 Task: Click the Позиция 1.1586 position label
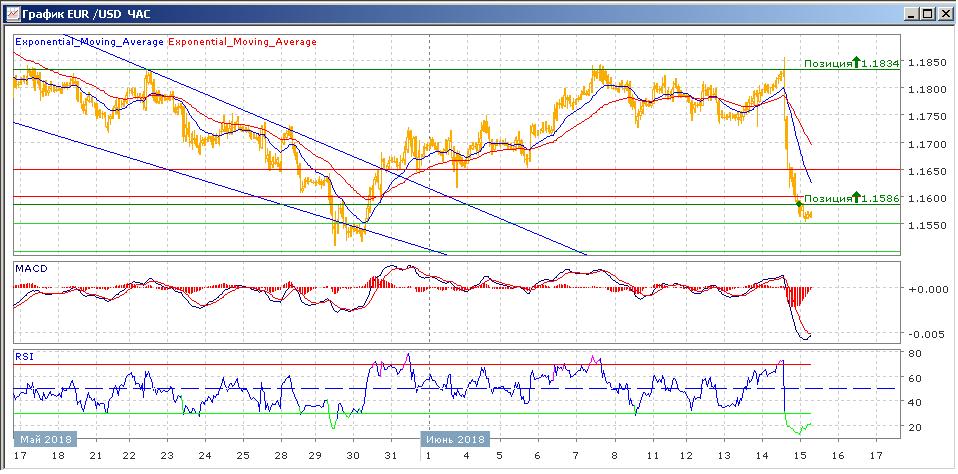(852, 198)
